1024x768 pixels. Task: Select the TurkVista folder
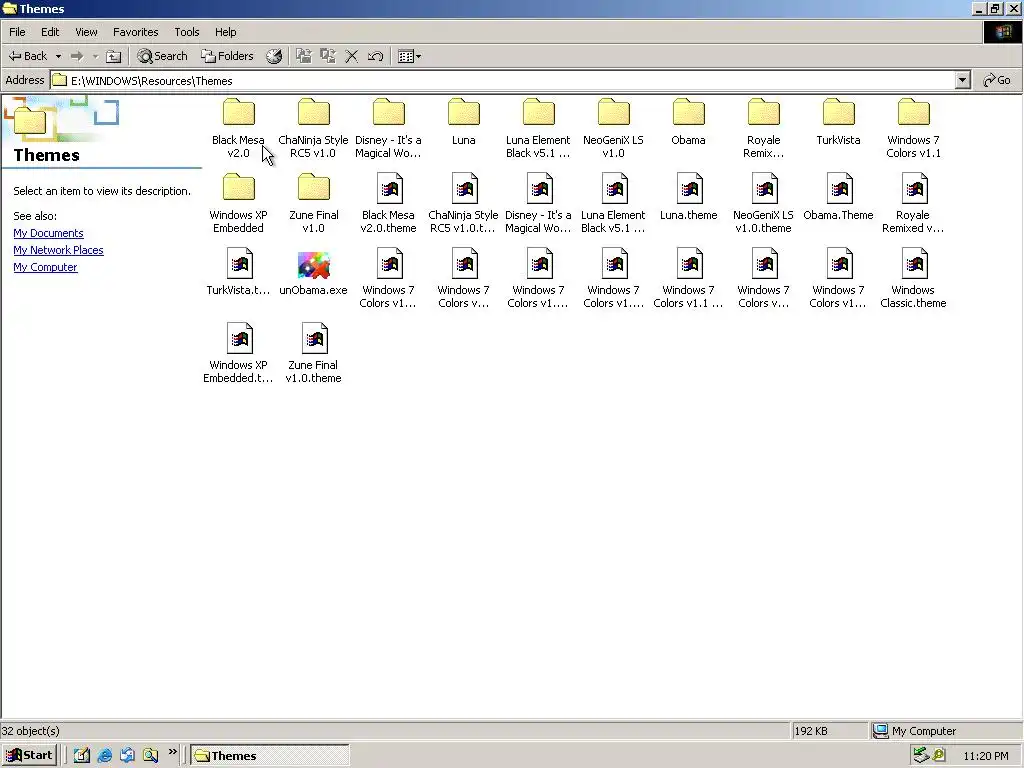(x=839, y=122)
